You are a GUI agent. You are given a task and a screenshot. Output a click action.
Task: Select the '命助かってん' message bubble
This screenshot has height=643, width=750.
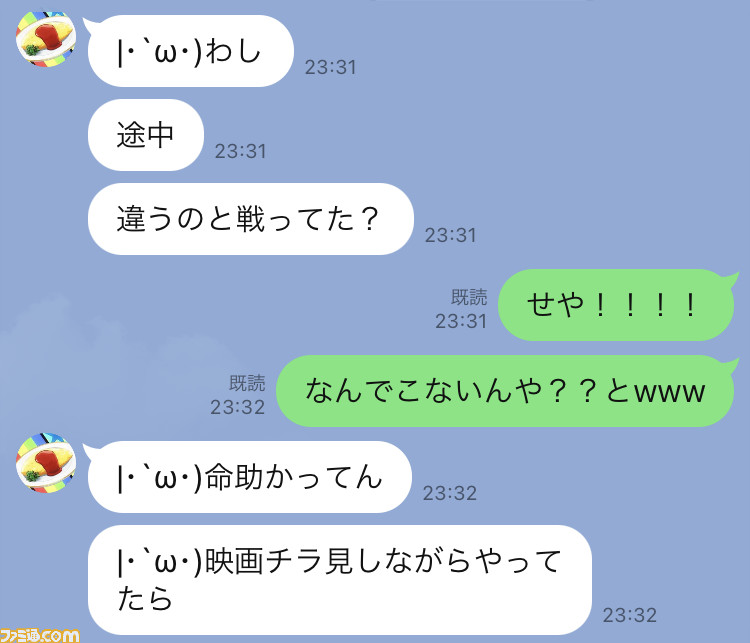click(250, 477)
